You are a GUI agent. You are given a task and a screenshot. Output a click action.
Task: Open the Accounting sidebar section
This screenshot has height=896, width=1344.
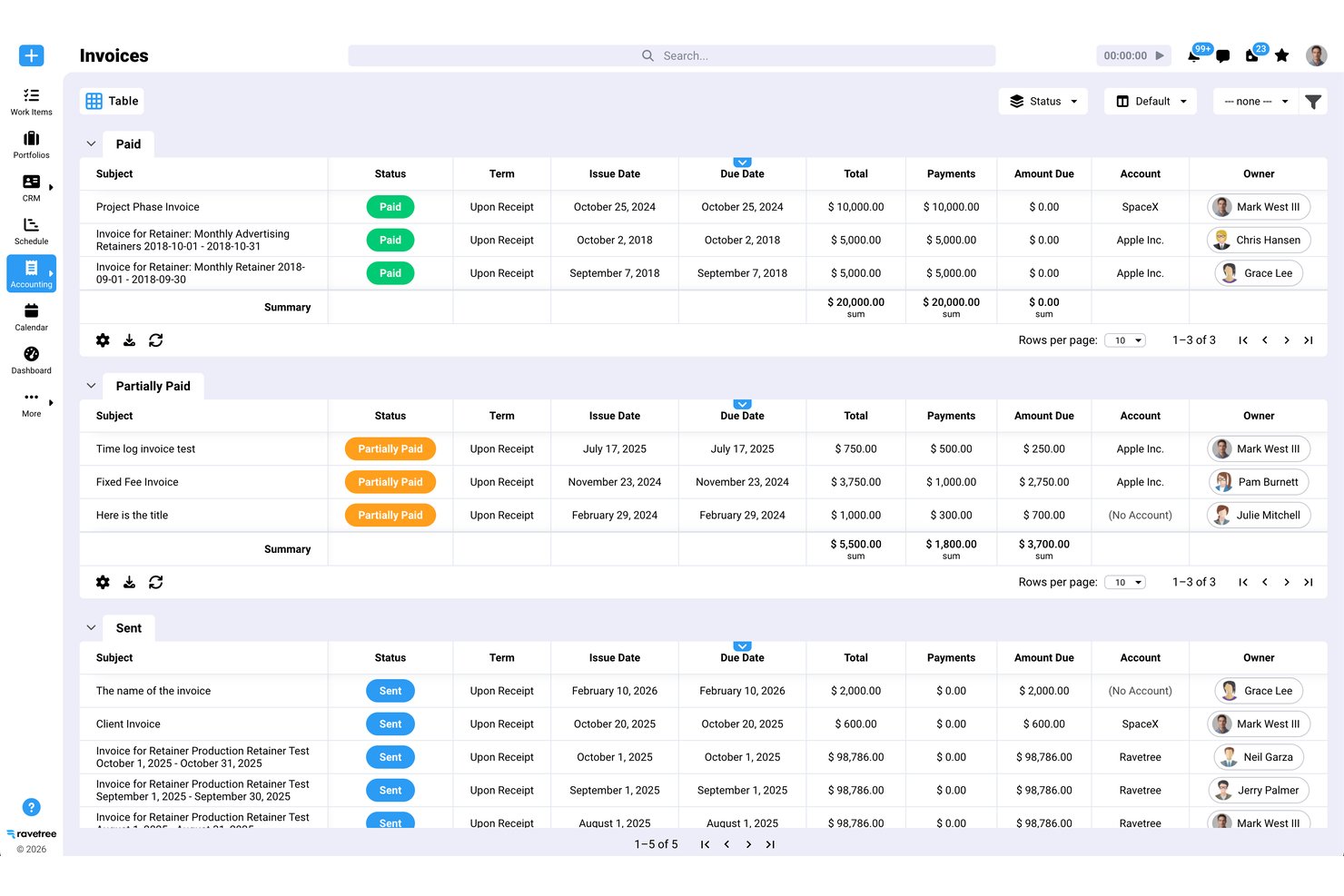pyautogui.click(x=31, y=274)
